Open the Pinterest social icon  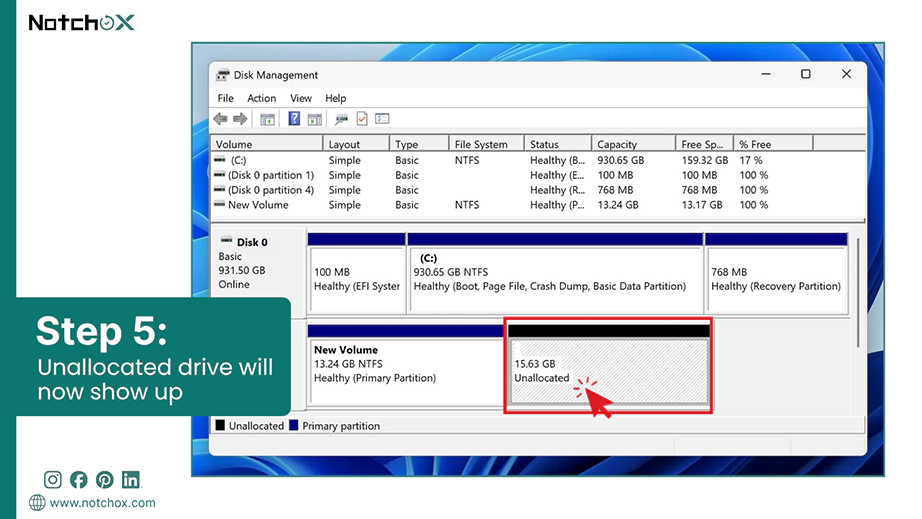(105, 480)
